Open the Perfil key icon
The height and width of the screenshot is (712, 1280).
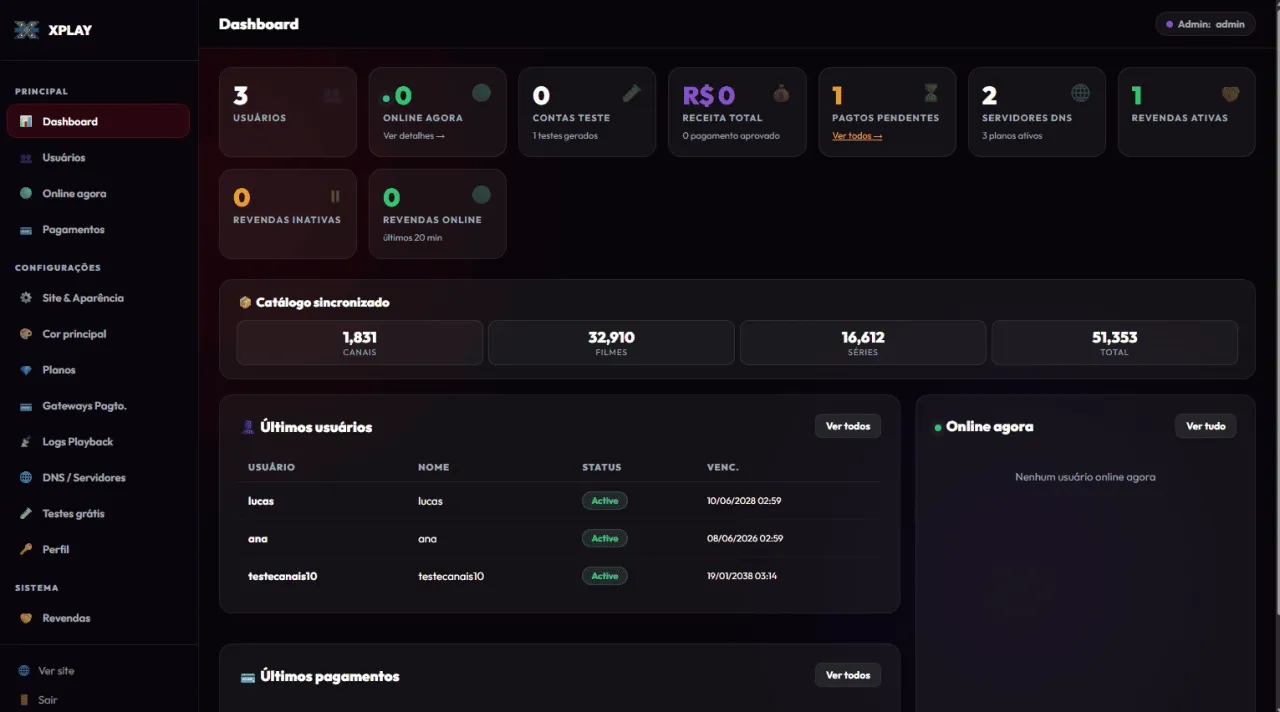click(26, 550)
